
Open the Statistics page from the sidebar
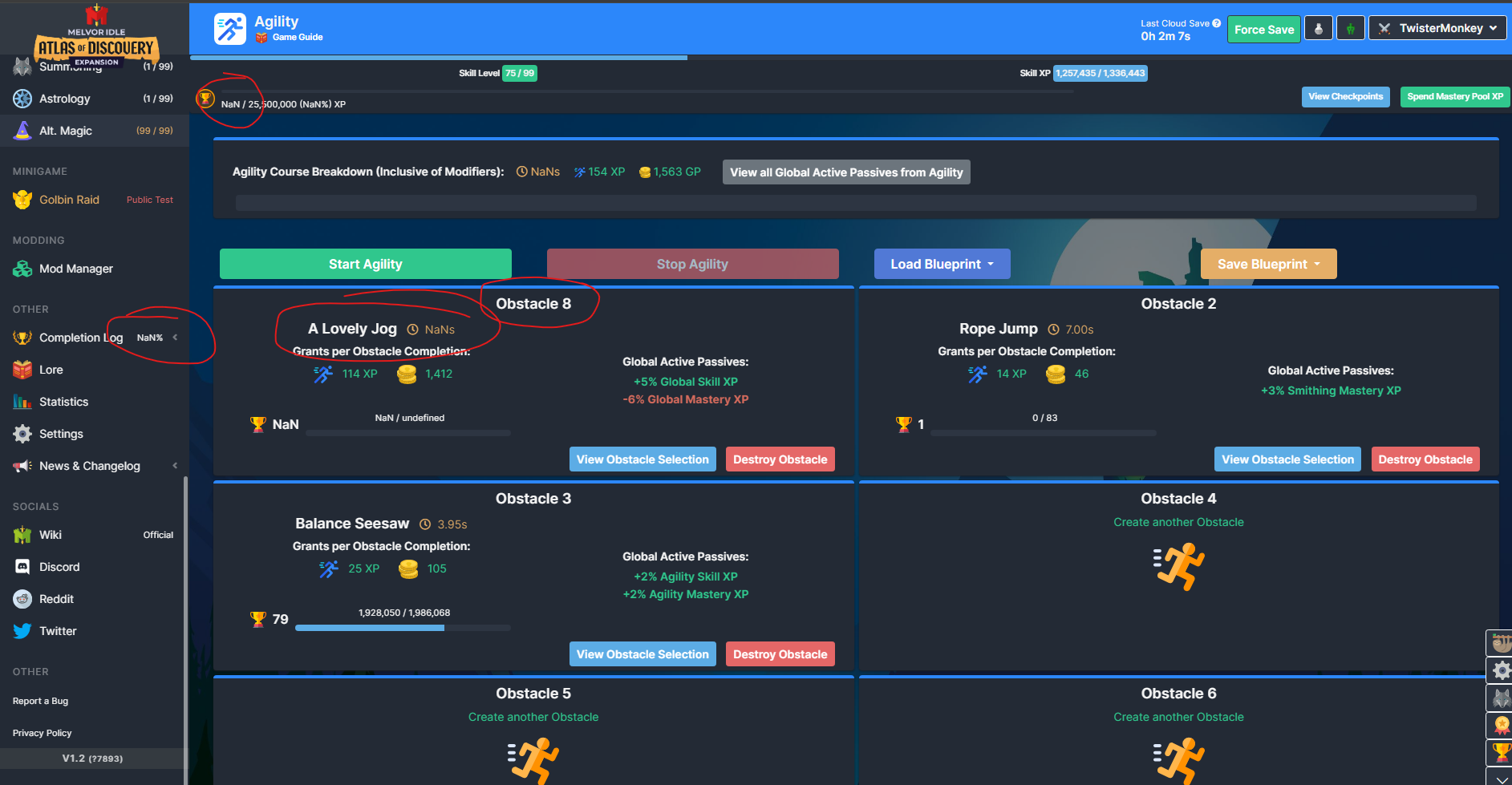pyautogui.click(x=64, y=402)
